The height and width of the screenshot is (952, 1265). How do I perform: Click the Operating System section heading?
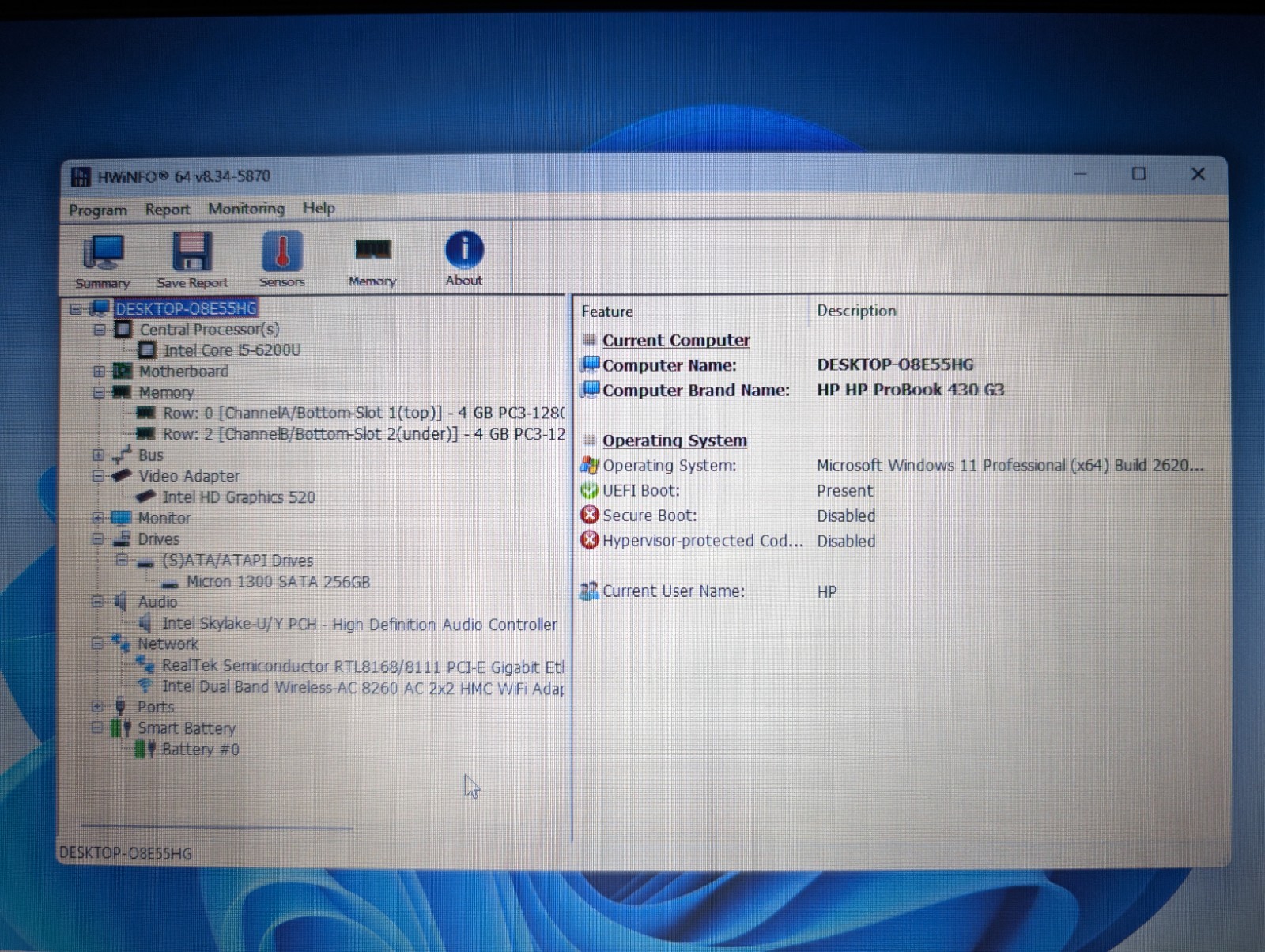click(x=674, y=440)
